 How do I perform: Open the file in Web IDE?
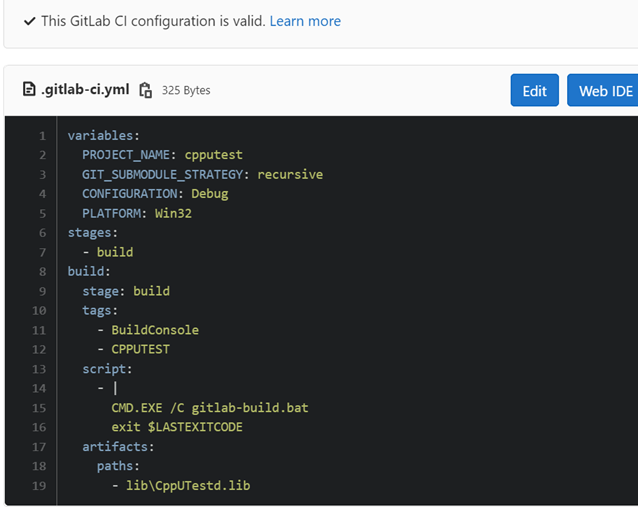pyautogui.click(x=604, y=91)
